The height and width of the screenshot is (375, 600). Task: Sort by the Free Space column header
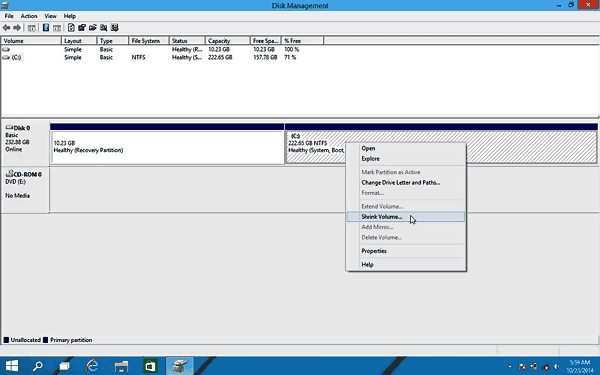(x=266, y=41)
